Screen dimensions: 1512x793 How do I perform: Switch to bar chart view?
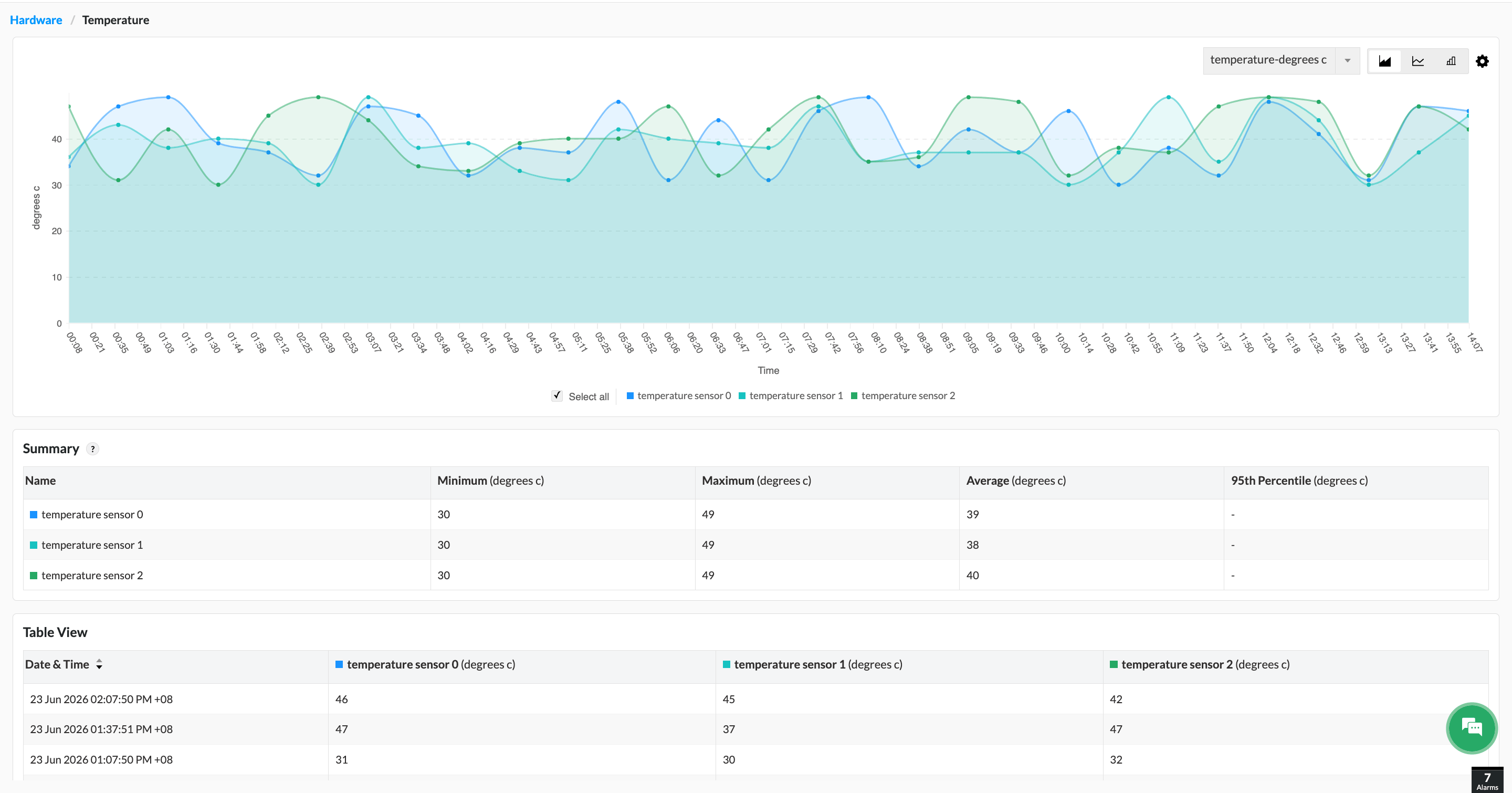pyautogui.click(x=1451, y=61)
